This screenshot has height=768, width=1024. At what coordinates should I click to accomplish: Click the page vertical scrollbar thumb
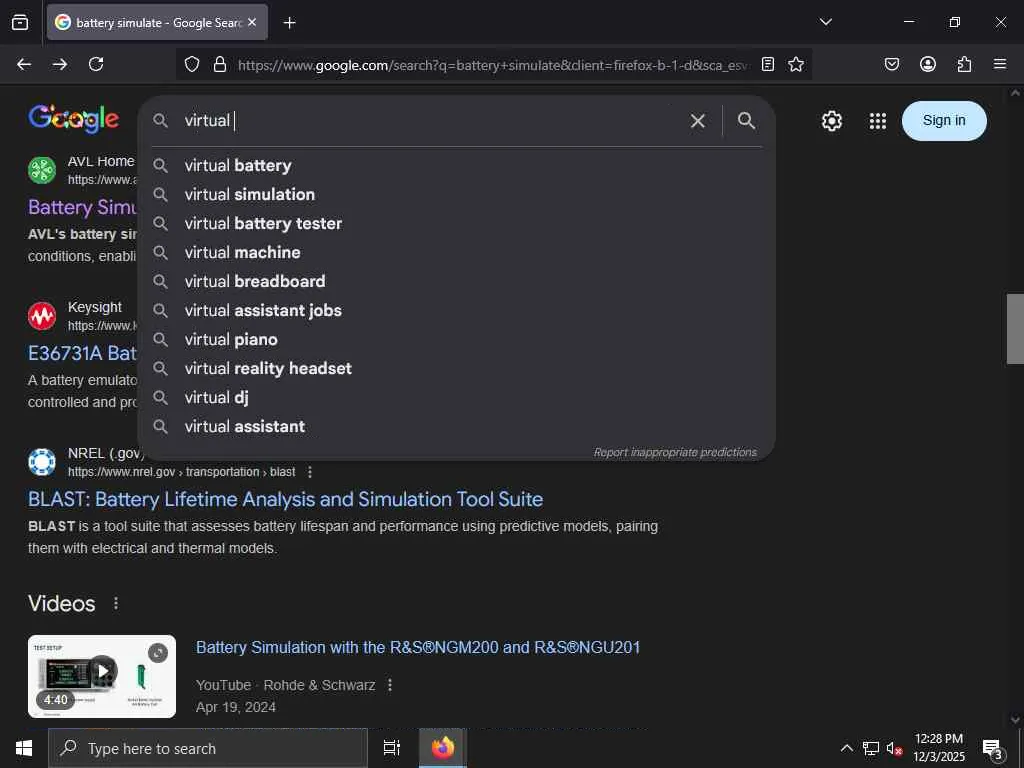click(1015, 329)
